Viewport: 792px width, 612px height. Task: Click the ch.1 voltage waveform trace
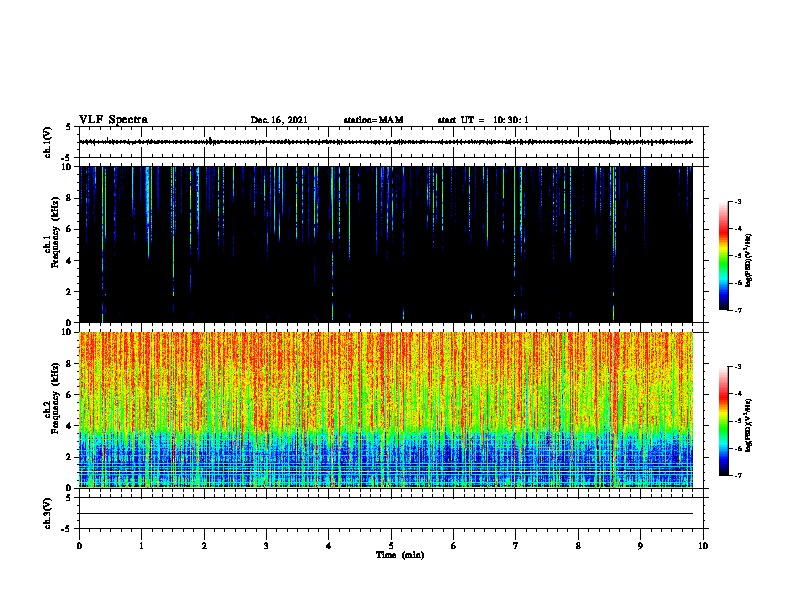pyautogui.click(x=386, y=142)
